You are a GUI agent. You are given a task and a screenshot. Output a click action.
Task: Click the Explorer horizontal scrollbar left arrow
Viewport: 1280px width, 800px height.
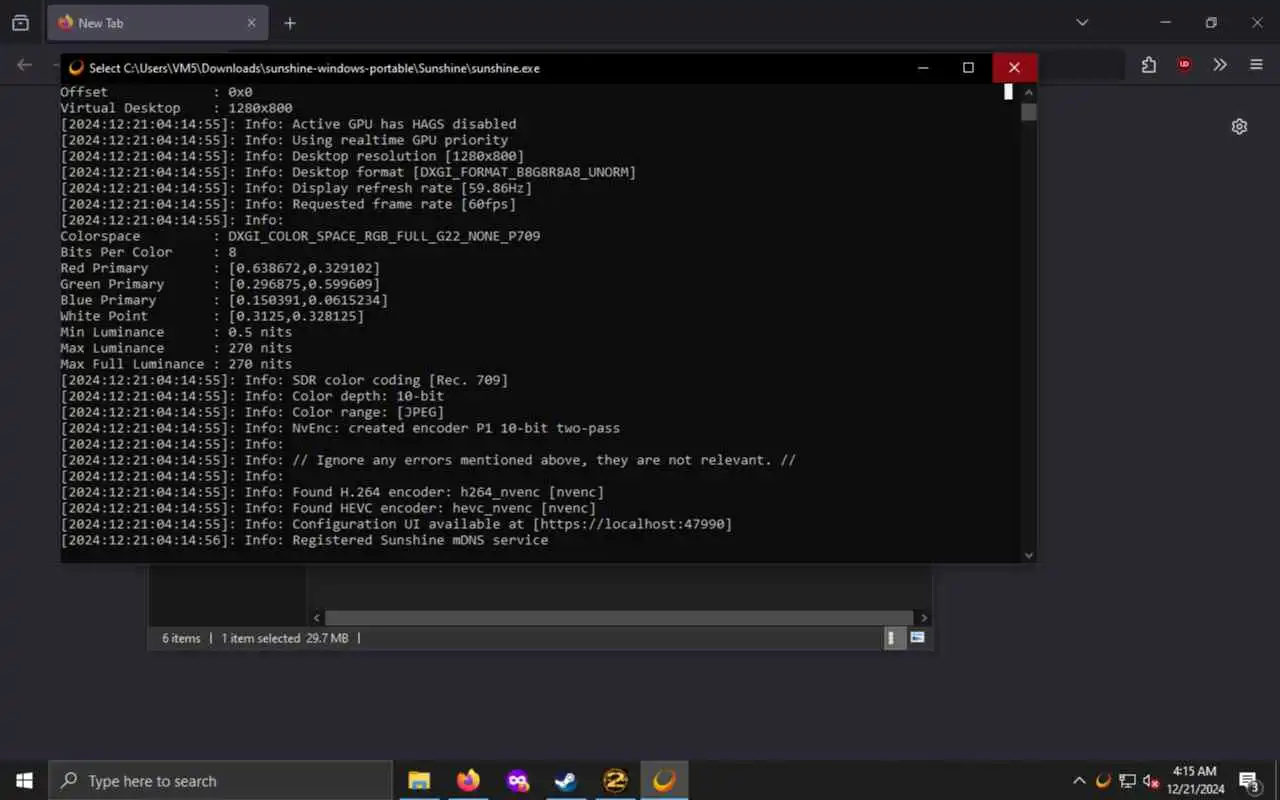[317, 618]
